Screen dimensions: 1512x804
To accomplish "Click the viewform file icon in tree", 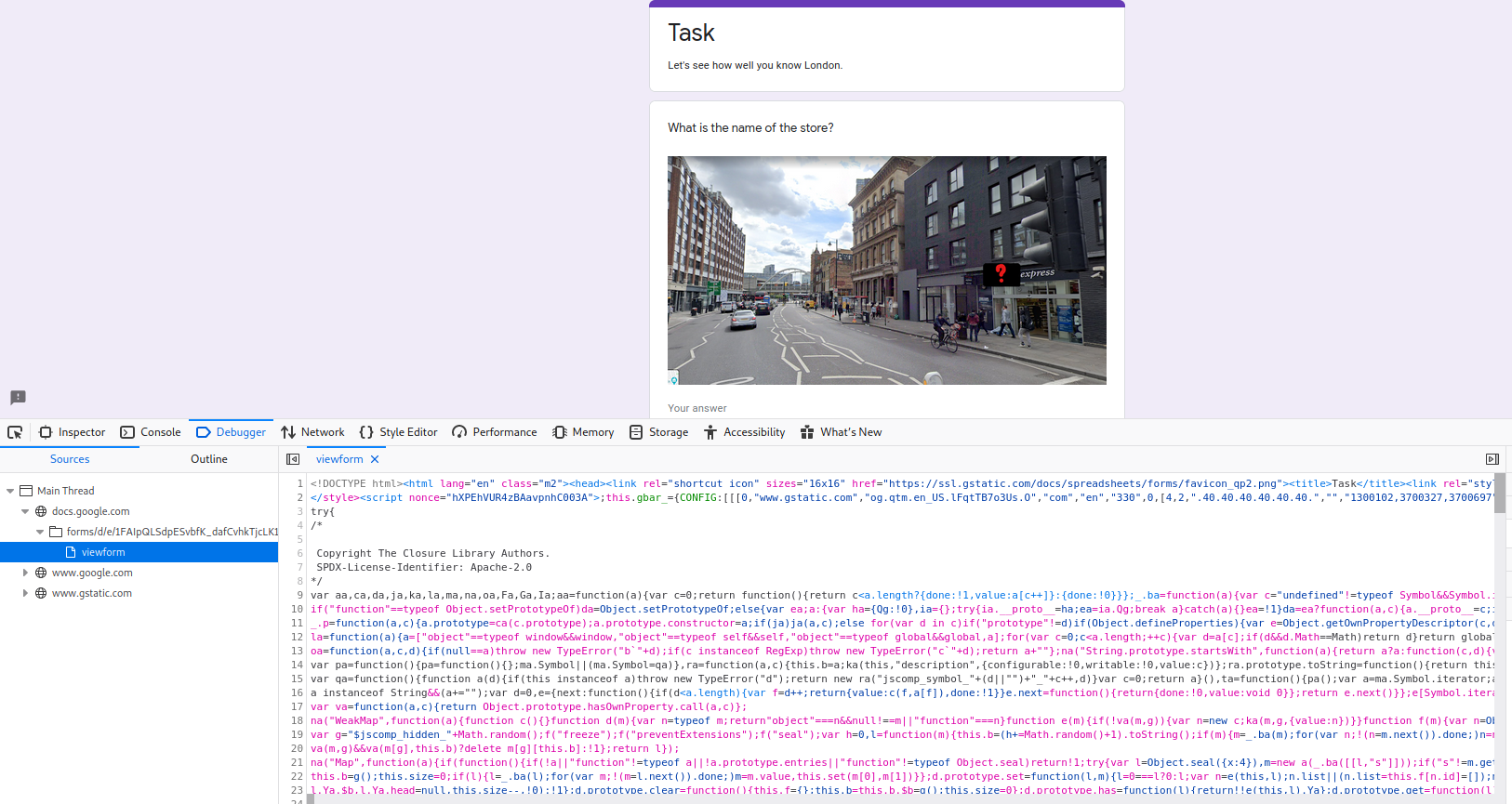I will coord(71,552).
